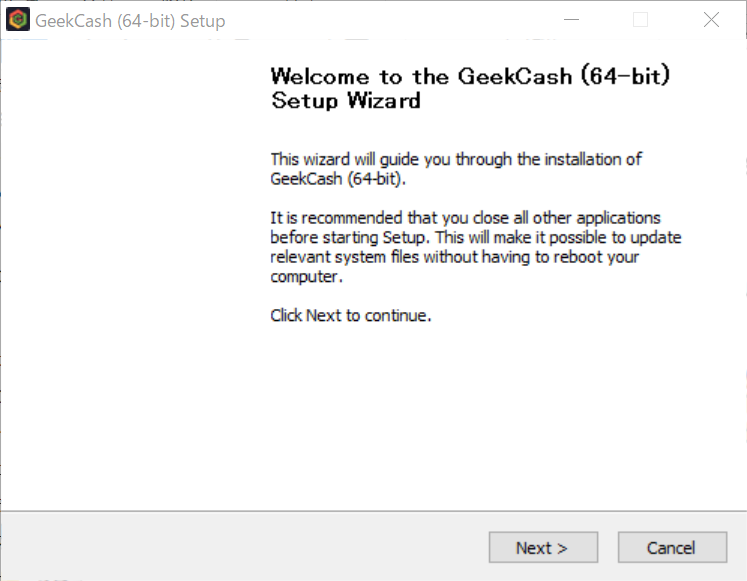The height and width of the screenshot is (581, 747).
Task: Click the "relevant system files" text line
Action: coord(454,257)
